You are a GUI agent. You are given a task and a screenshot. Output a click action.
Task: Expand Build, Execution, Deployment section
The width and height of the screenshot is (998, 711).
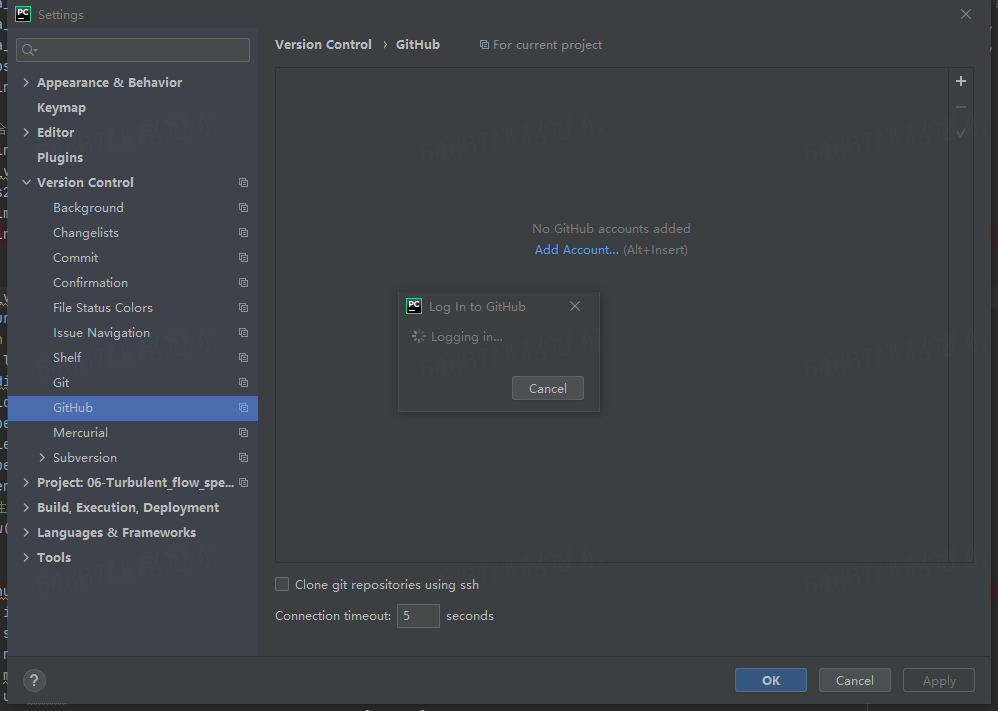click(x=26, y=507)
